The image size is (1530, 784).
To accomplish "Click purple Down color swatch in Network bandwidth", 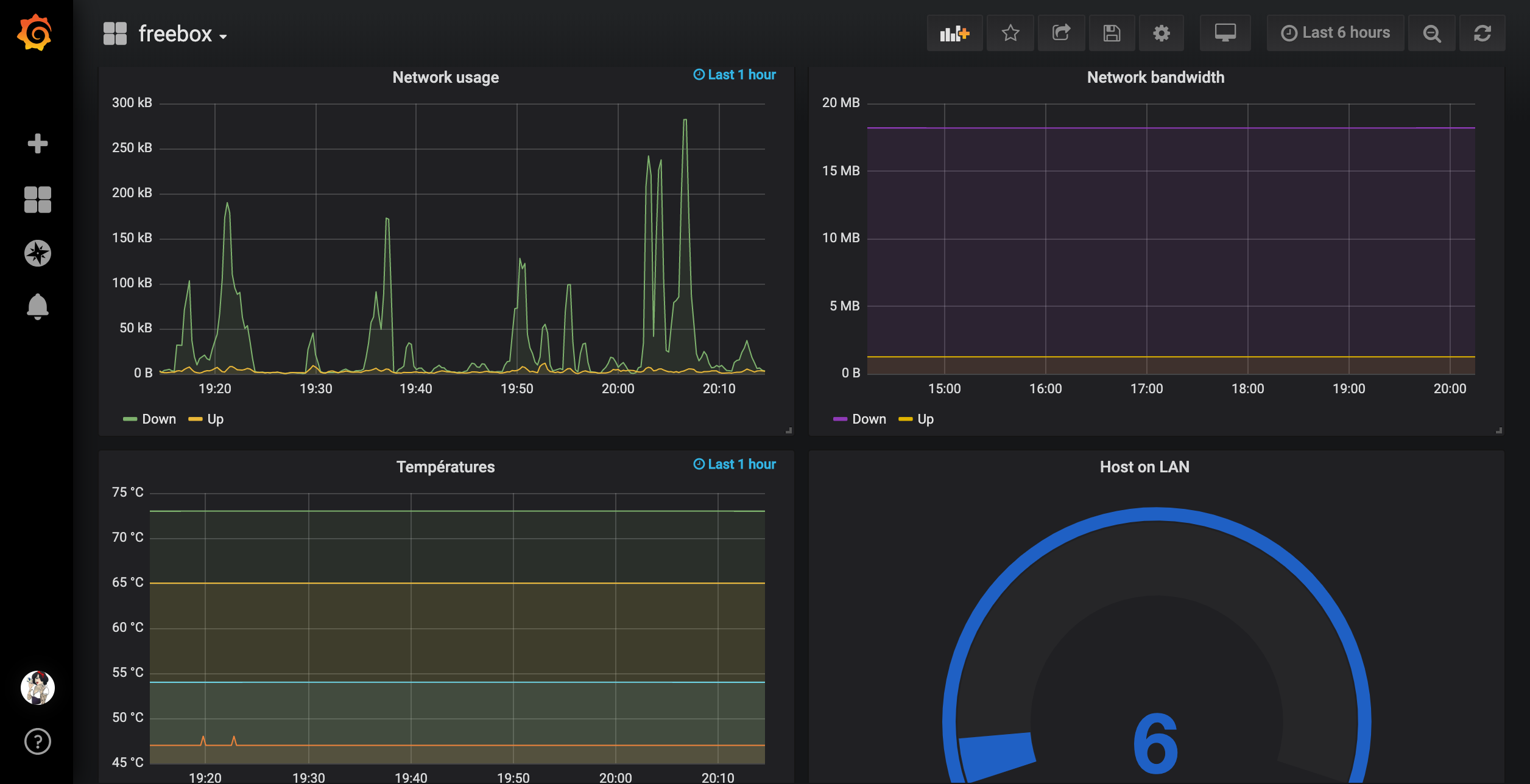I will coord(840,419).
